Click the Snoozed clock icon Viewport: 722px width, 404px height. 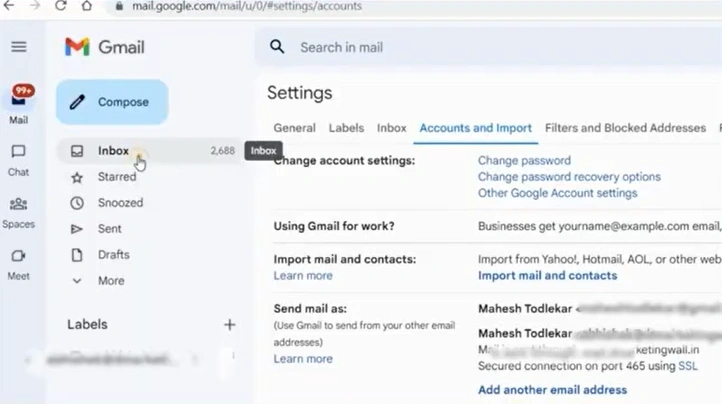pos(77,203)
